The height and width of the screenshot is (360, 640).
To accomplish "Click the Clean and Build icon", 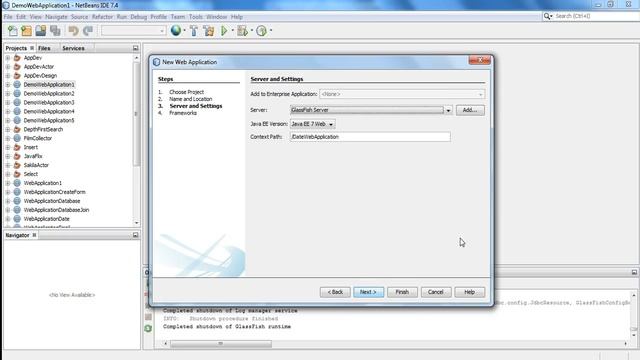I will tap(209, 31).
